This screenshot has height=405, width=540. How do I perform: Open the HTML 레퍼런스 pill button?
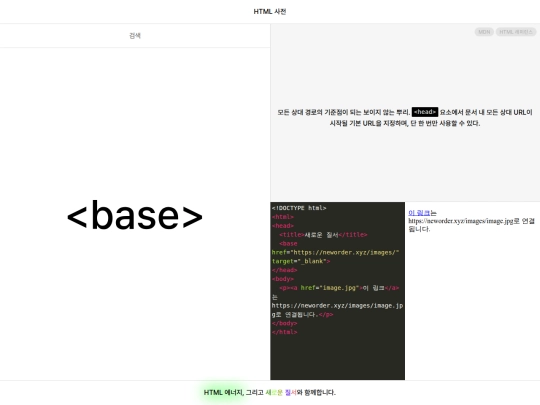tap(516, 32)
